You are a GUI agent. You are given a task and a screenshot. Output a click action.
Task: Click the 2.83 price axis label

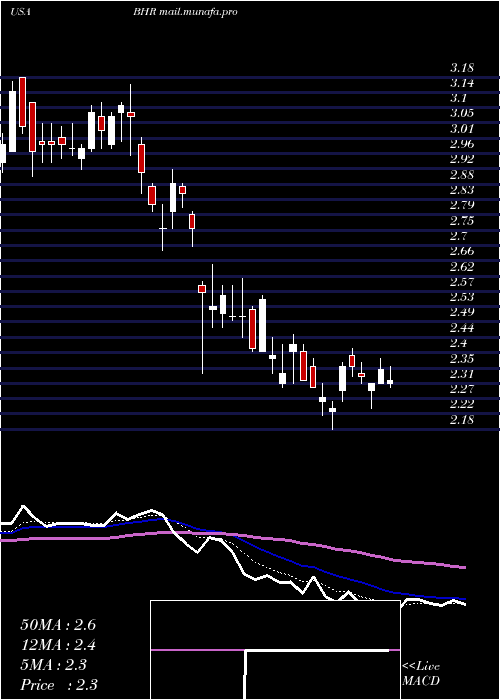pos(462,191)
